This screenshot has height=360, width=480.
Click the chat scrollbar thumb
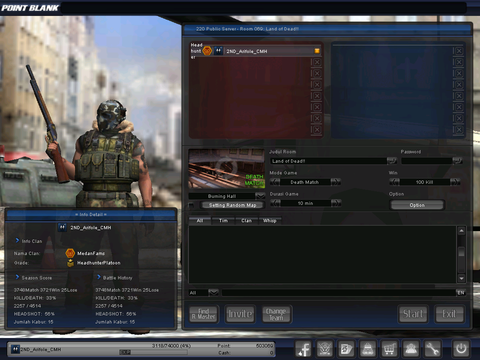[x=461, y=252]
